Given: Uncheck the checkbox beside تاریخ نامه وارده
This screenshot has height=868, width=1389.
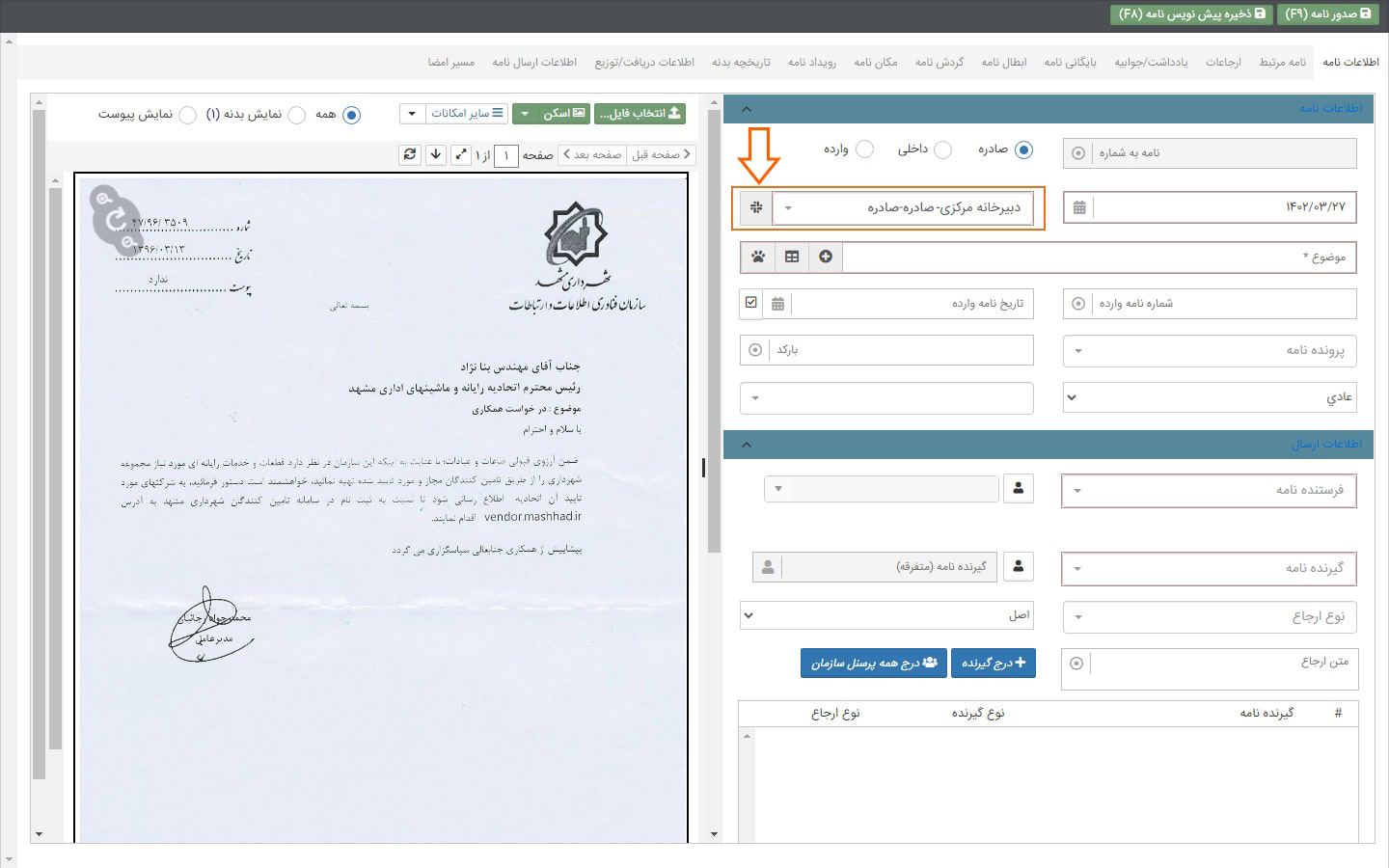Looking at the screenshot, I should 750,303.
